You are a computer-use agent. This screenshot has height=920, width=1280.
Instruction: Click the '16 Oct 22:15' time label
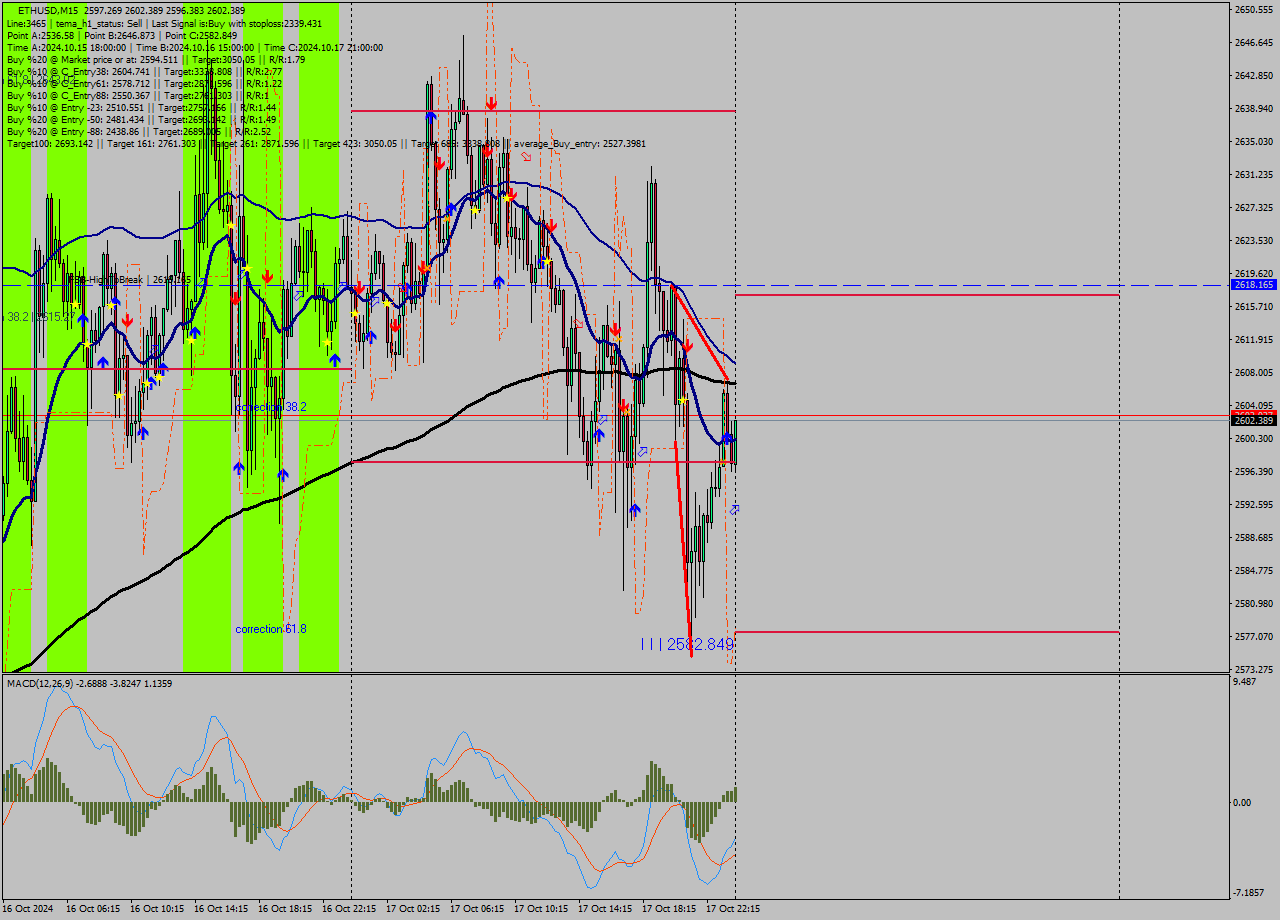349,909
